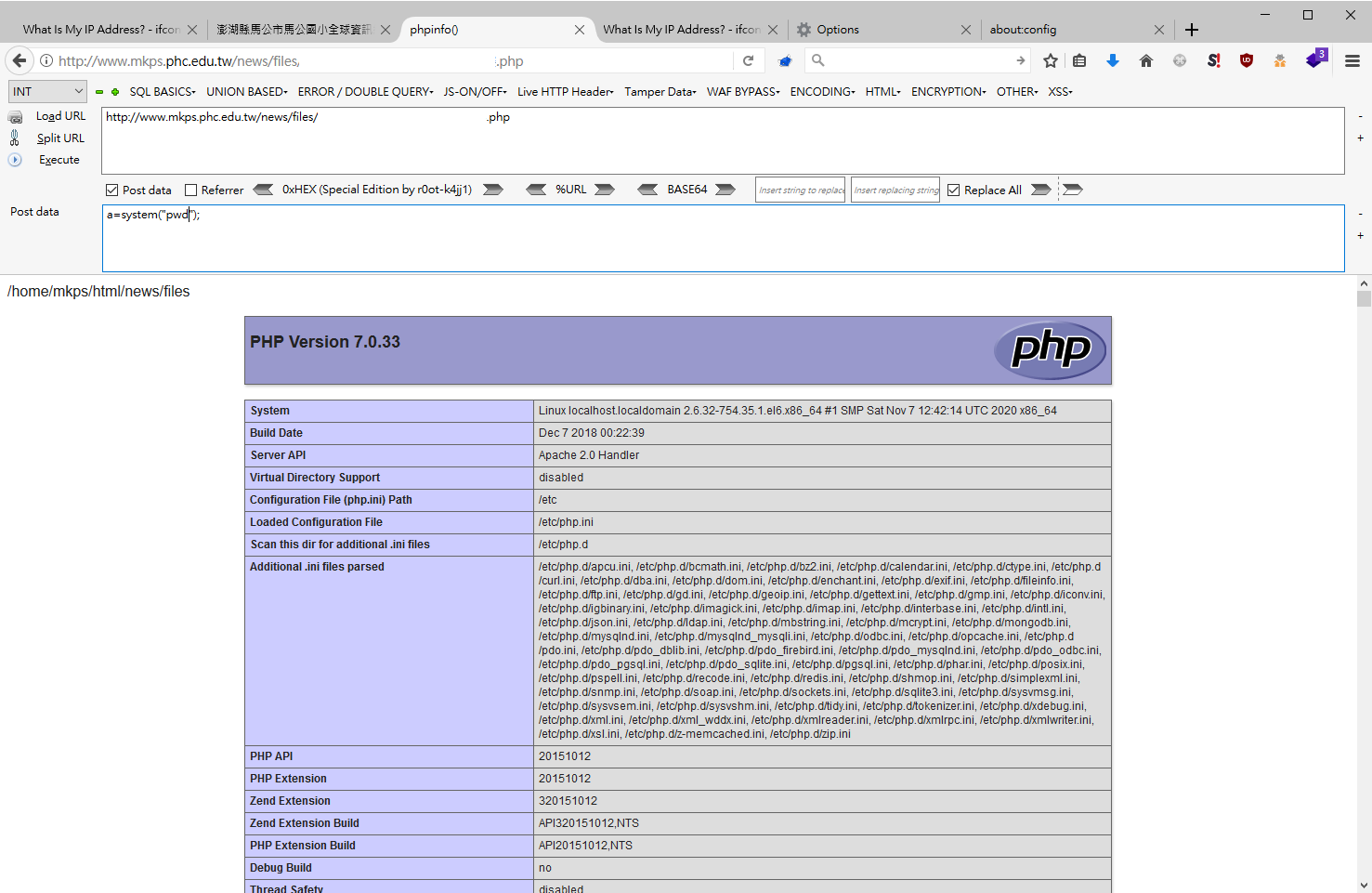Open a new browser tab
This screenshot has height=893, width=1372.
pyautogui.click(x=1192, y=30)
